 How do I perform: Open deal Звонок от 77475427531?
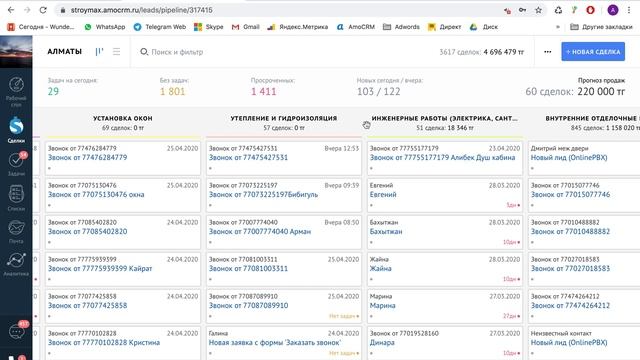pyautogui.click(x=249, y=158)
